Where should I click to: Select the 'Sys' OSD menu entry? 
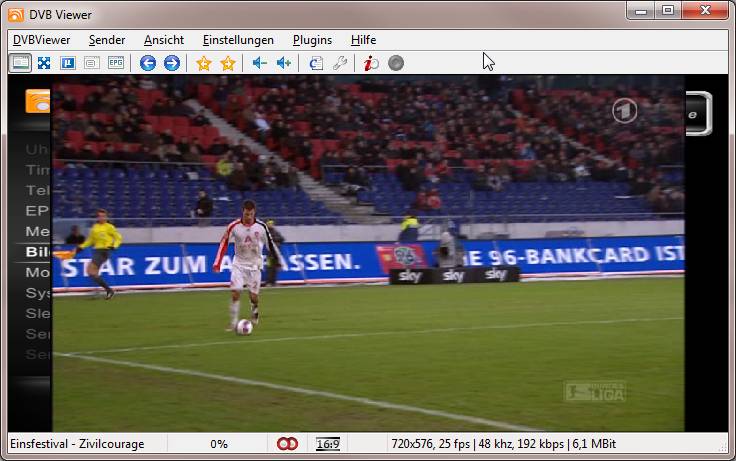pyautogui.click(x=38, y=293)
